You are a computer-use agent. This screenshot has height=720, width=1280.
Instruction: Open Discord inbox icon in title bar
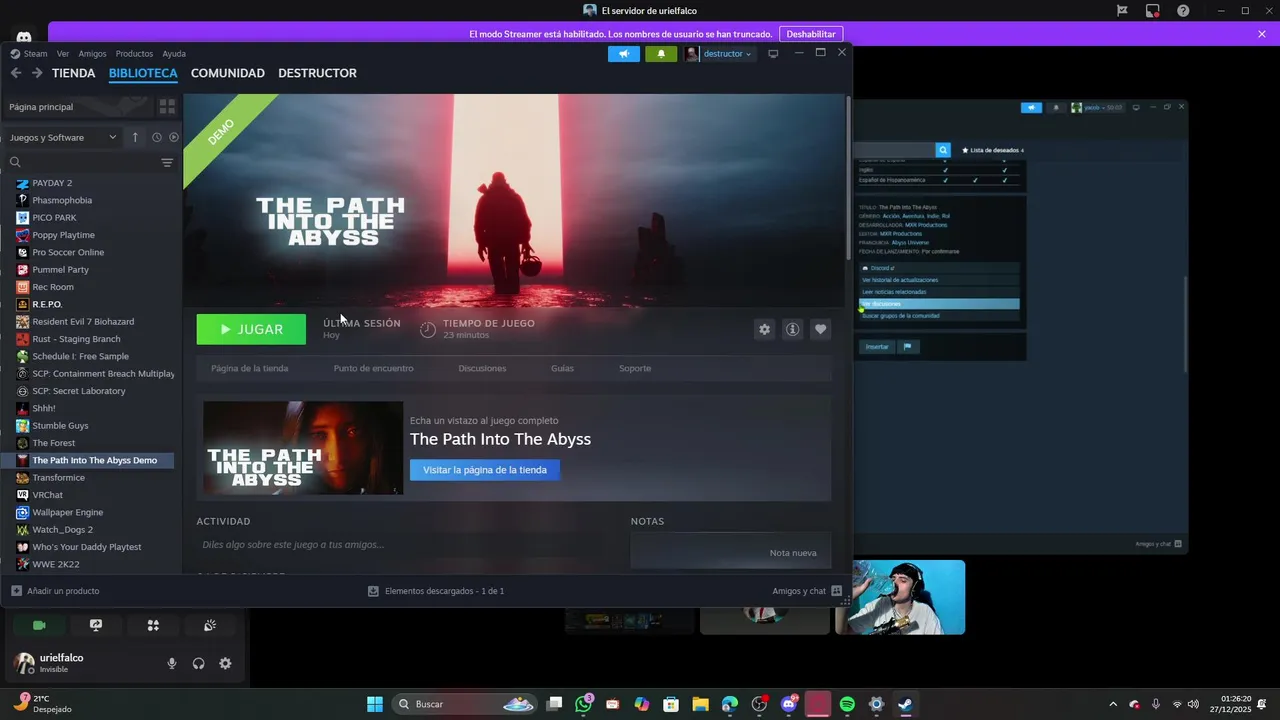1153,11
